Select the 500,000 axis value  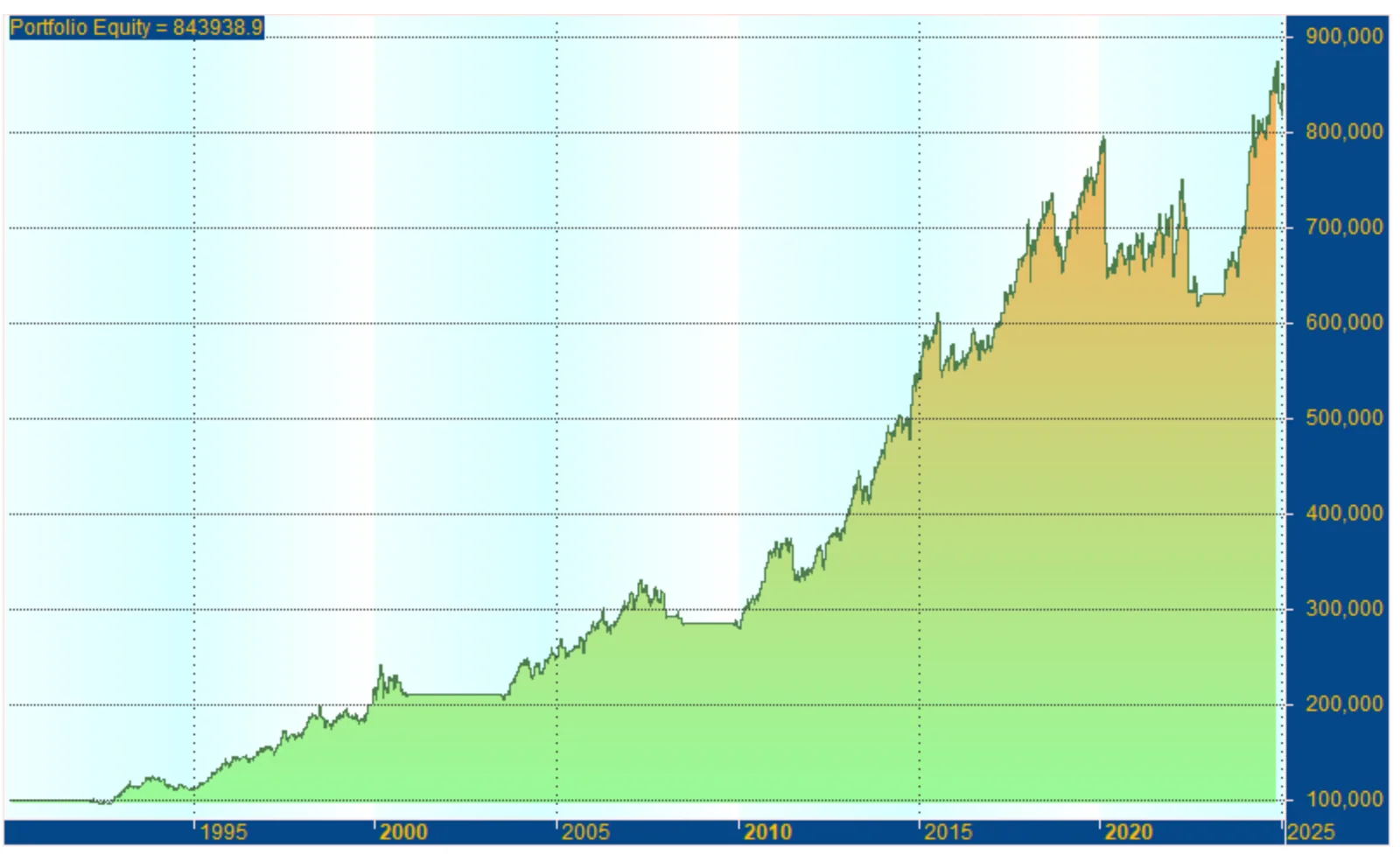tap(1344, 417)
